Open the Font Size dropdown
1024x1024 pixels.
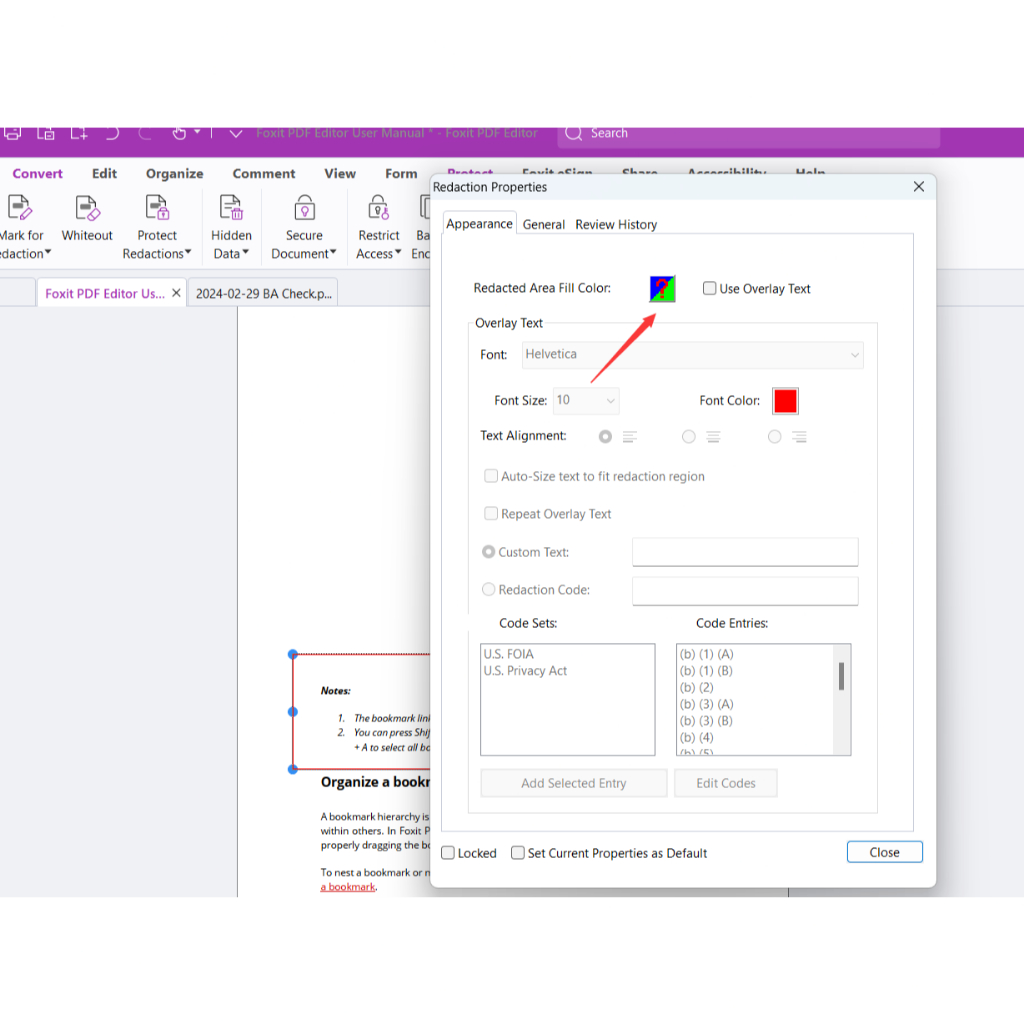pyautogui.click(x=587, y=401)
